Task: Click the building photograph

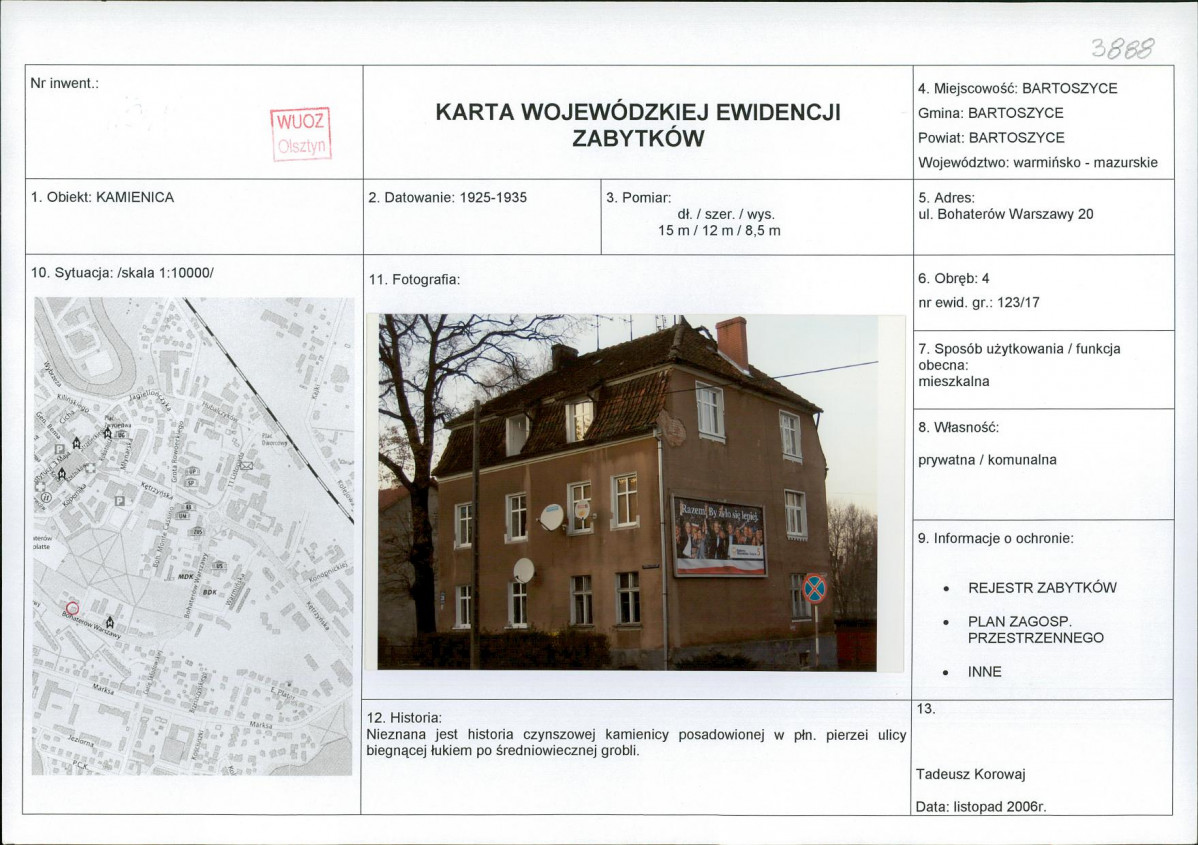Action: pos(627,492)
